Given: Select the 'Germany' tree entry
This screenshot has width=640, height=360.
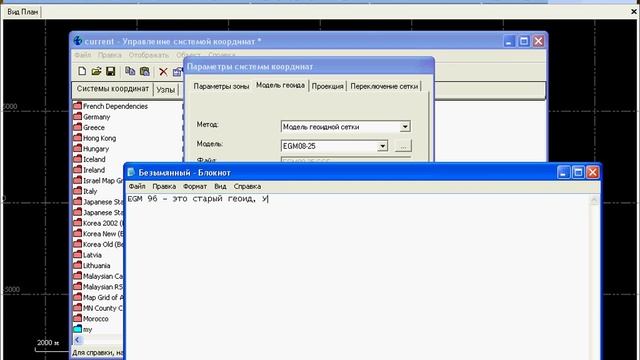Looking at the screenshot, I should pyautogui.click(x=97, y=117).
